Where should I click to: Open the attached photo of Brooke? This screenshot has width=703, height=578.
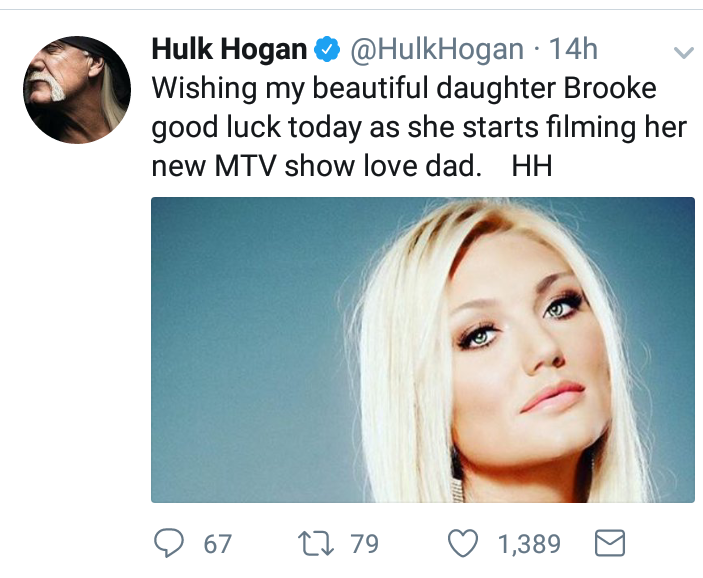pos(423,350)
